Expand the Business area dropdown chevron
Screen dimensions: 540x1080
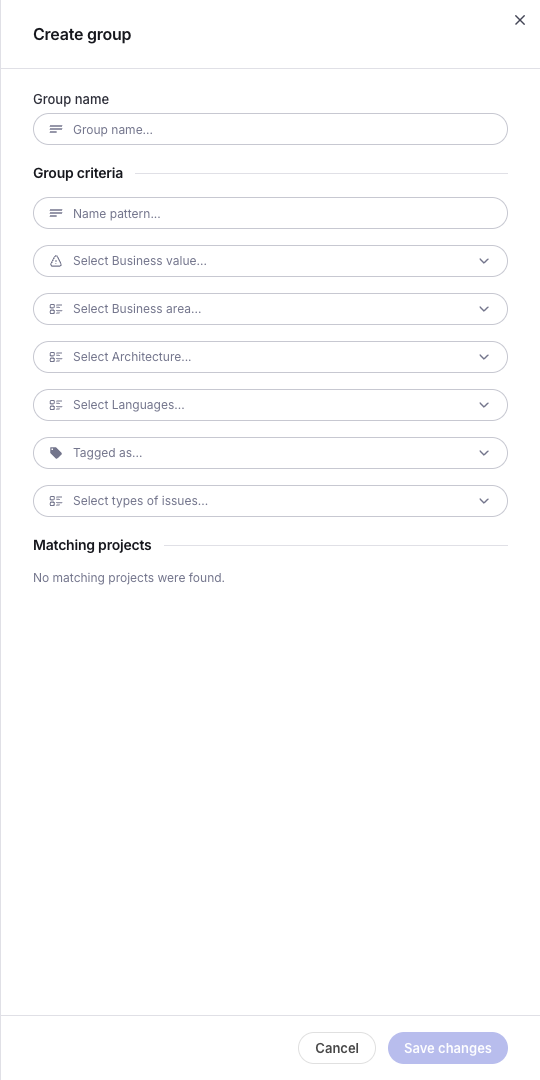tap(484, 309)
